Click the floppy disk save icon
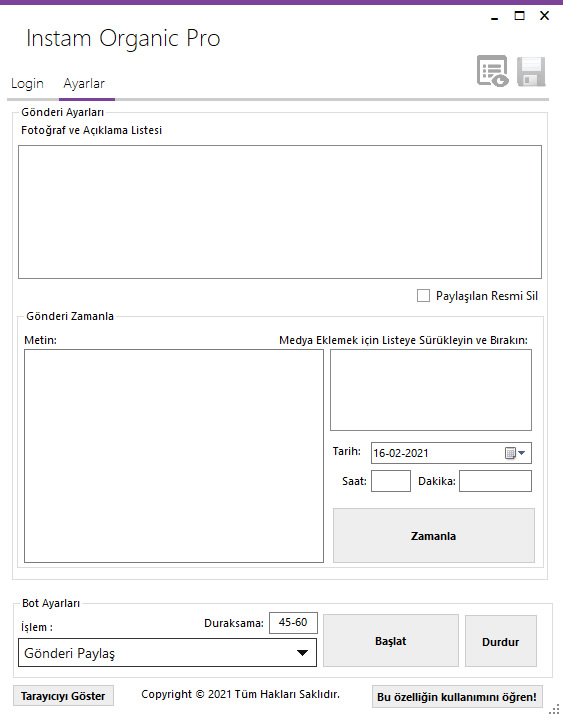Screen dimensions: 563x718 point(531,71)
